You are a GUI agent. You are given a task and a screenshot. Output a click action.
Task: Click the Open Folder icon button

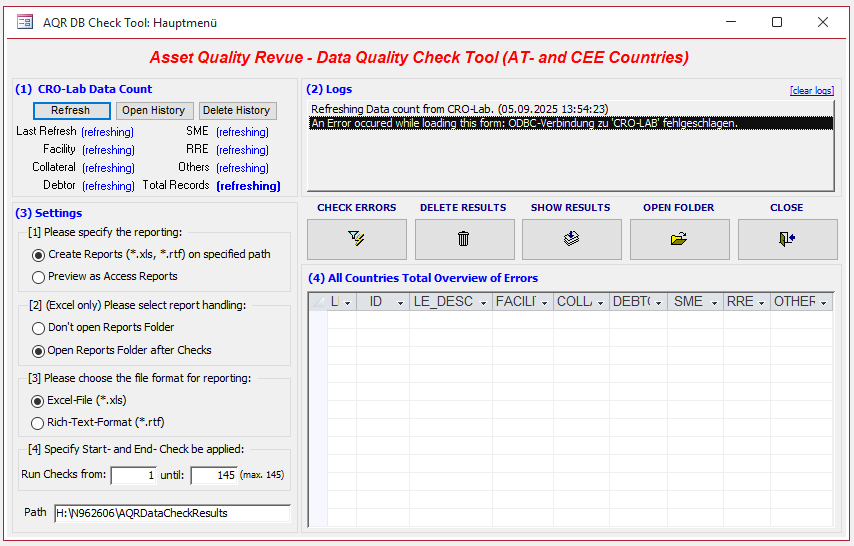(679, 239)
